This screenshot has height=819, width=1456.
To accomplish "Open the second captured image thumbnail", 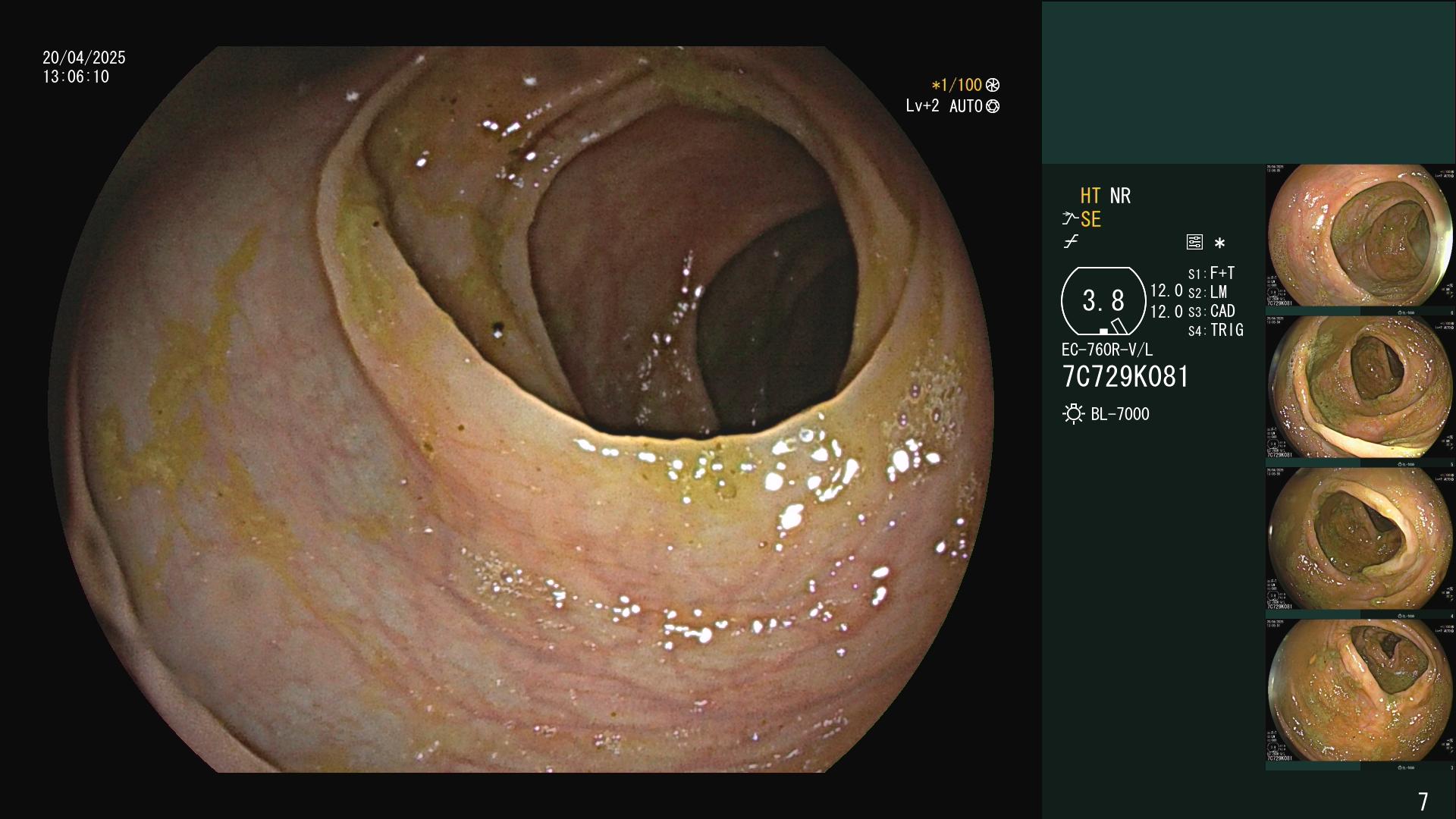I will coord(1360,391).
